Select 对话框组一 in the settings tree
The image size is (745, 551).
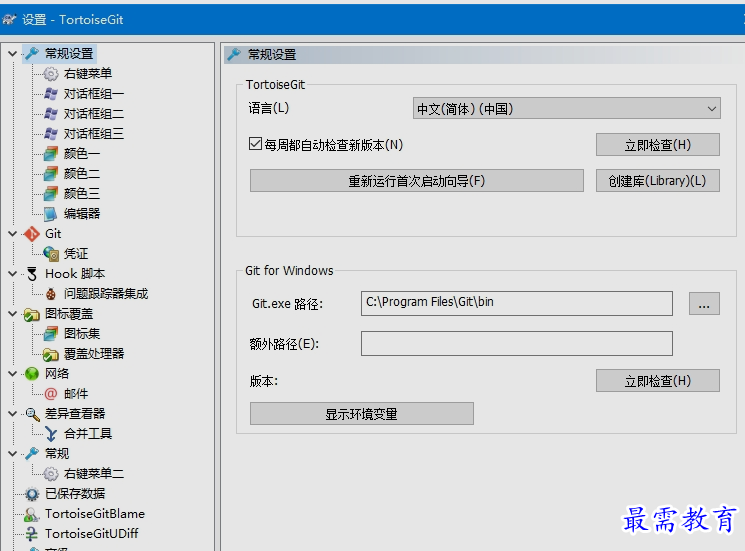[x=94, y=94]
